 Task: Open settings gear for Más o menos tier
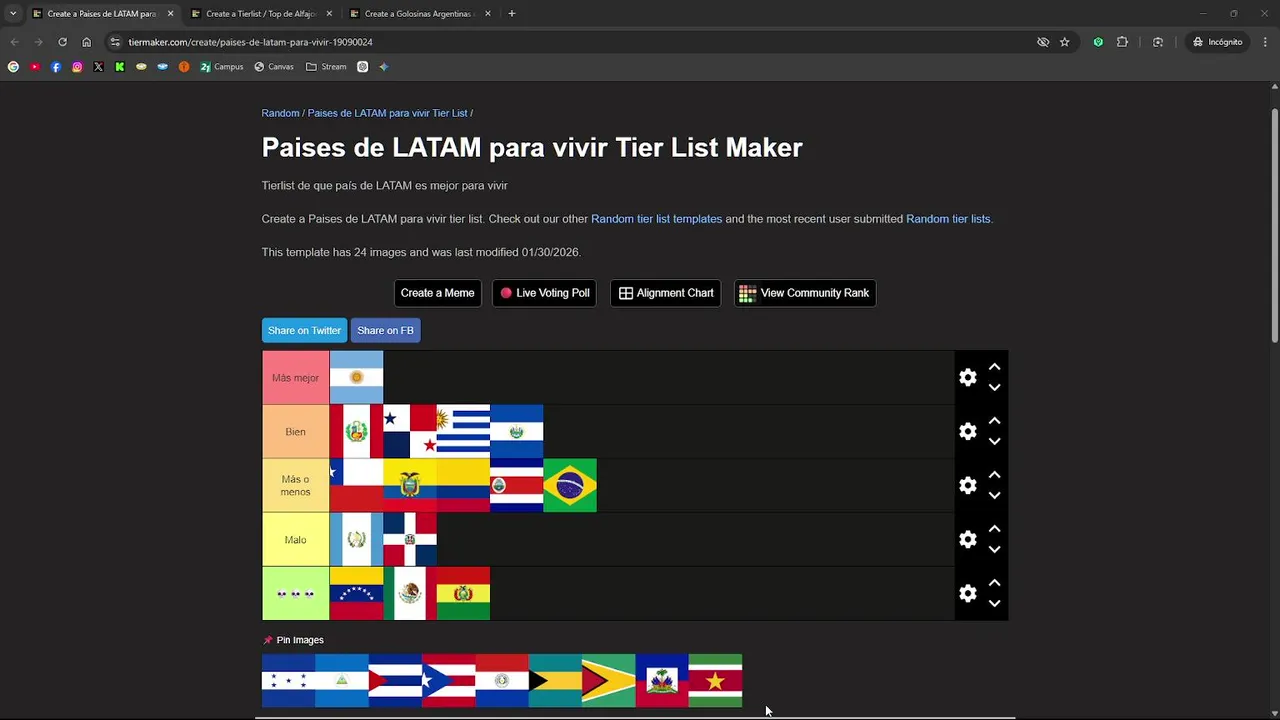point(967,486)
